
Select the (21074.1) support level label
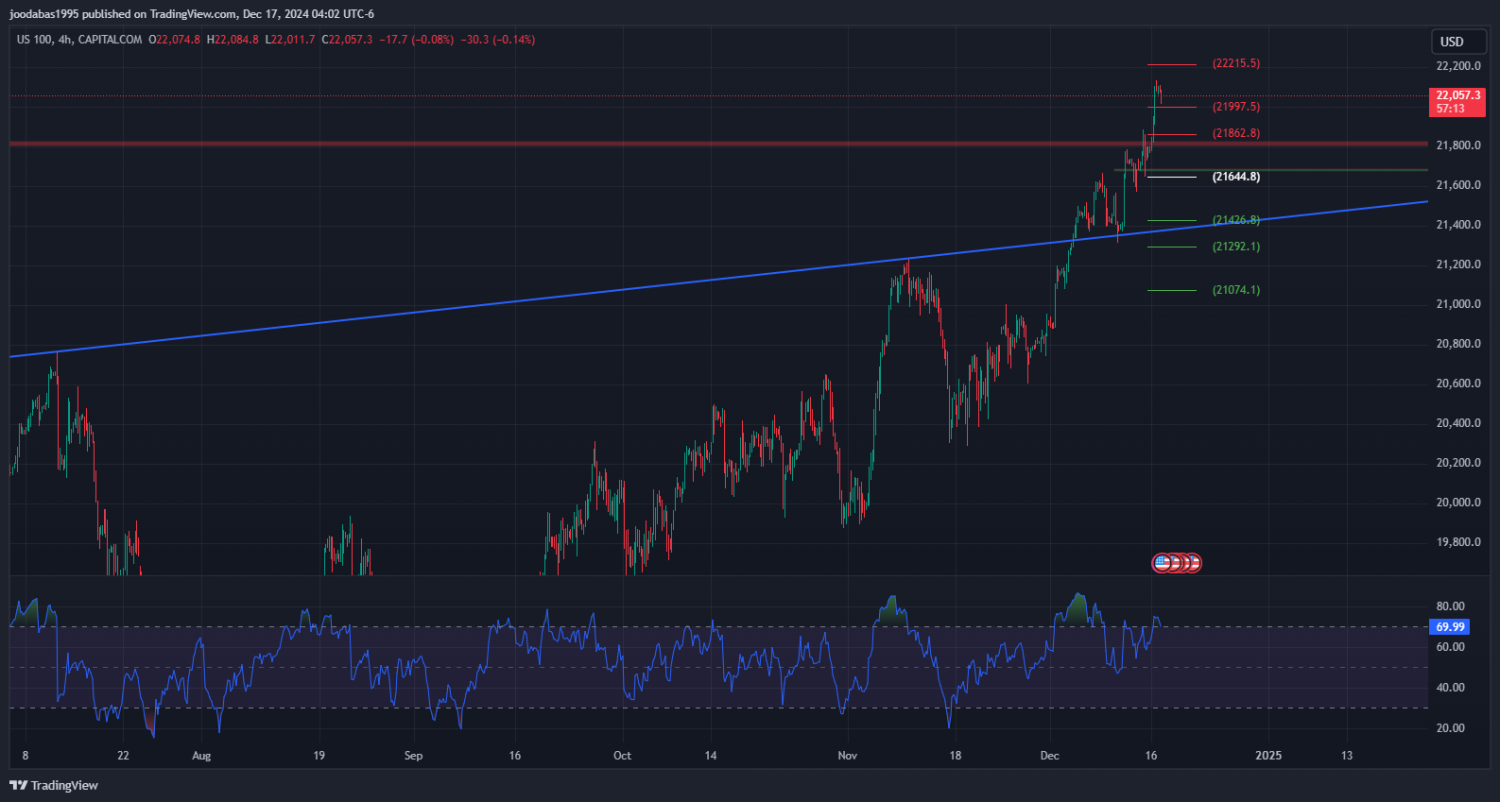pos(1235,290)
